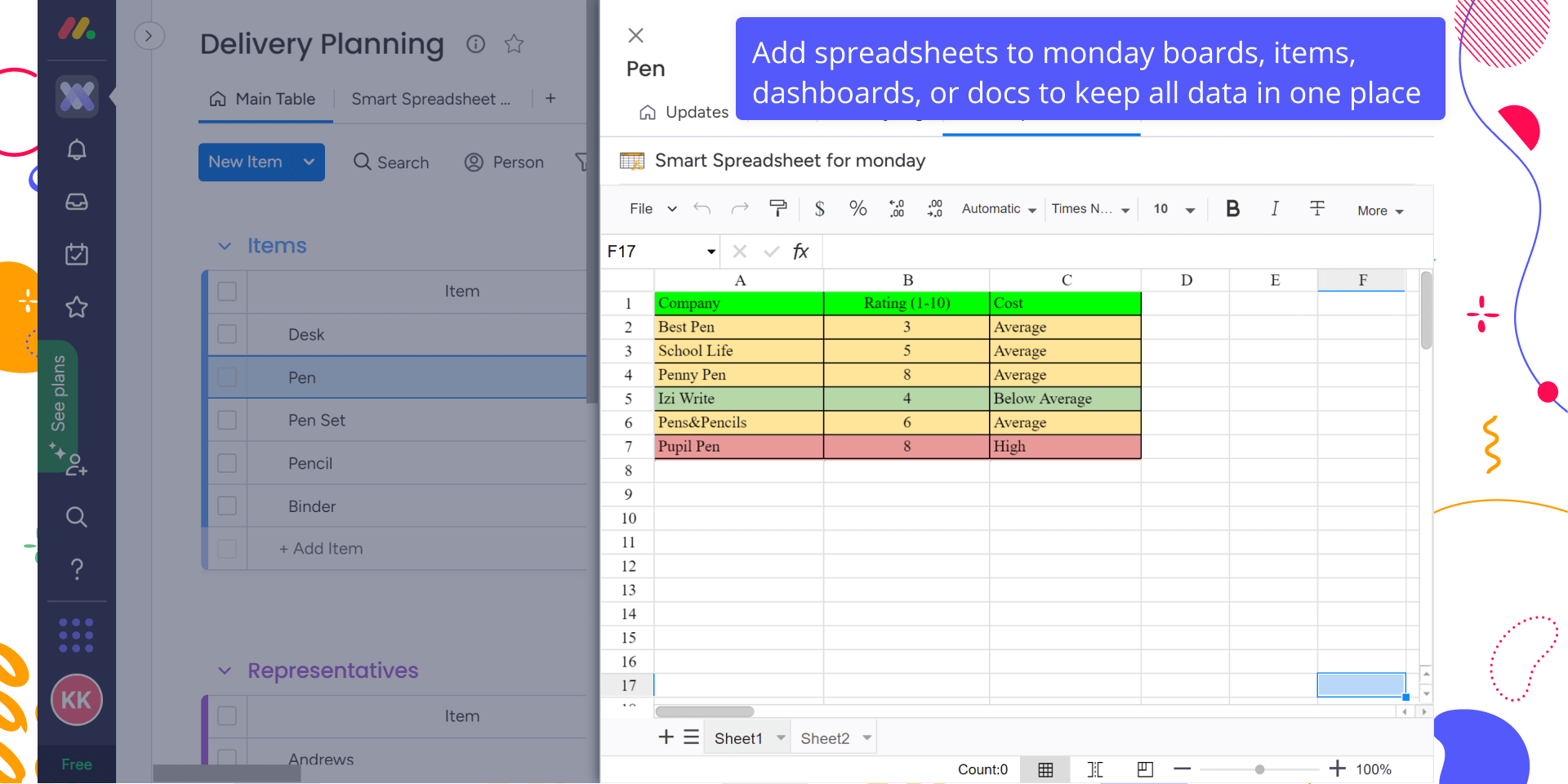Add a new board view

point(550,98)
